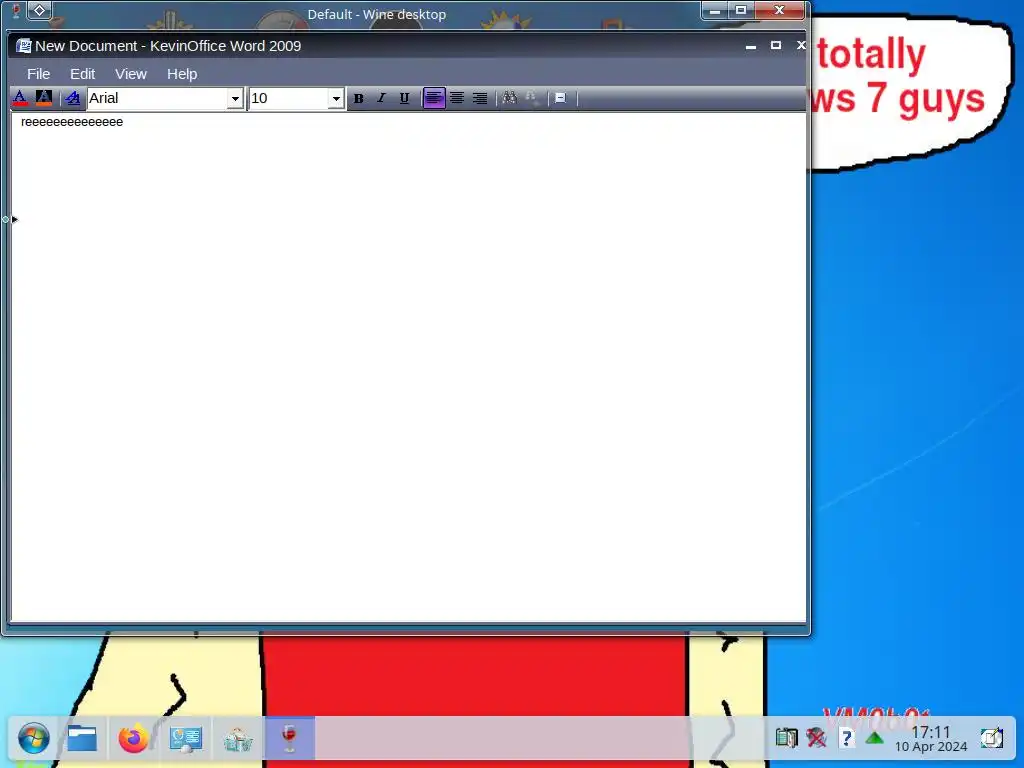Click inside the Arial font name field
This screenshot has width=1024, height=768.
[x=157, y=99]
